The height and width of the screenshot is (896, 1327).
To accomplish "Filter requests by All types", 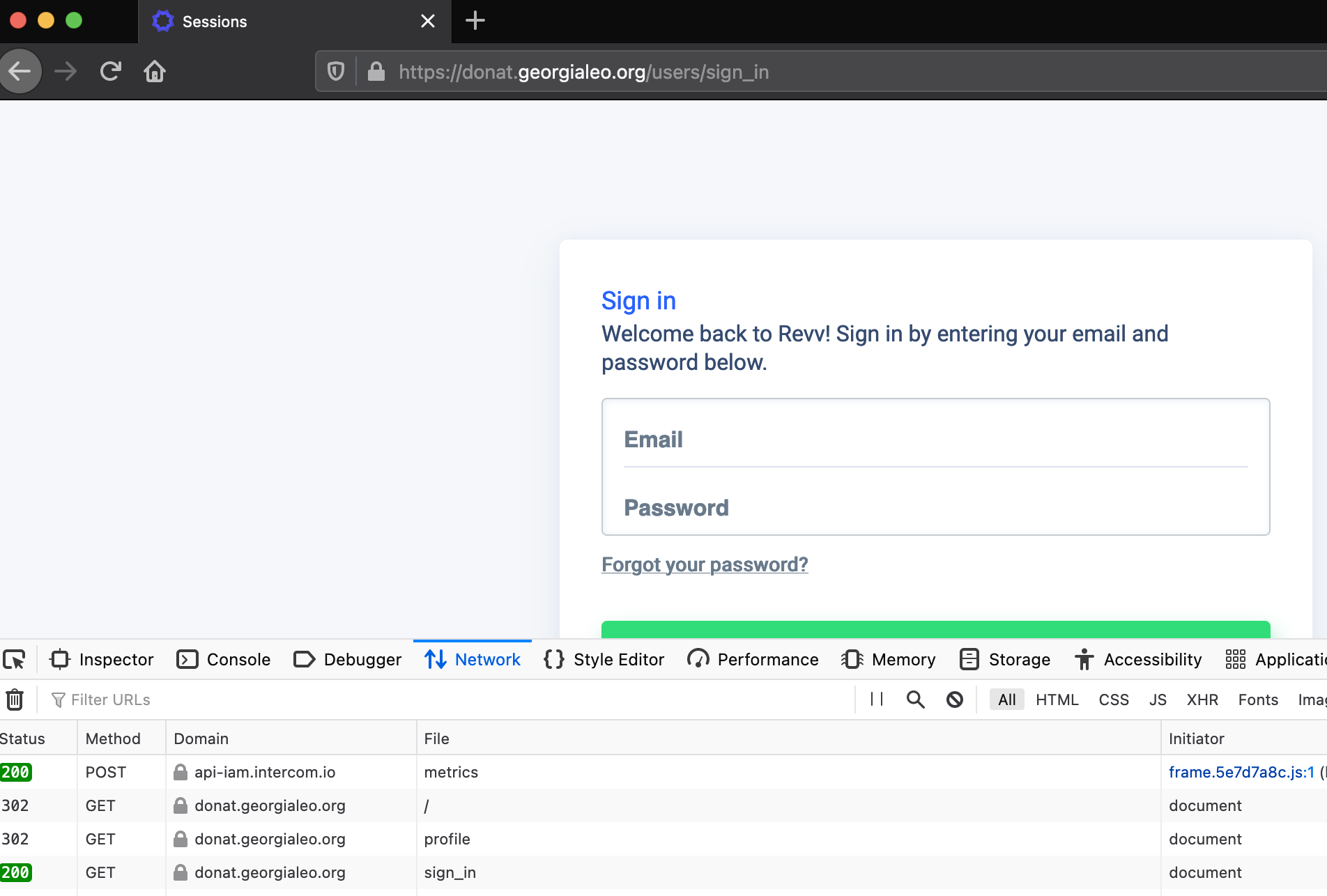I will [x=1007, y=700].
